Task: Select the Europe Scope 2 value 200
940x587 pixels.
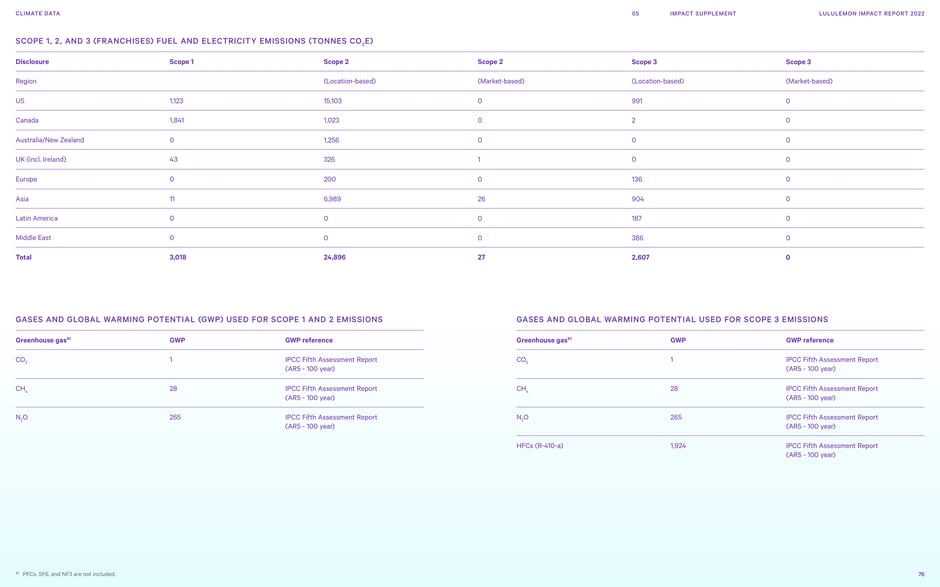Action: tap(330, 179)
